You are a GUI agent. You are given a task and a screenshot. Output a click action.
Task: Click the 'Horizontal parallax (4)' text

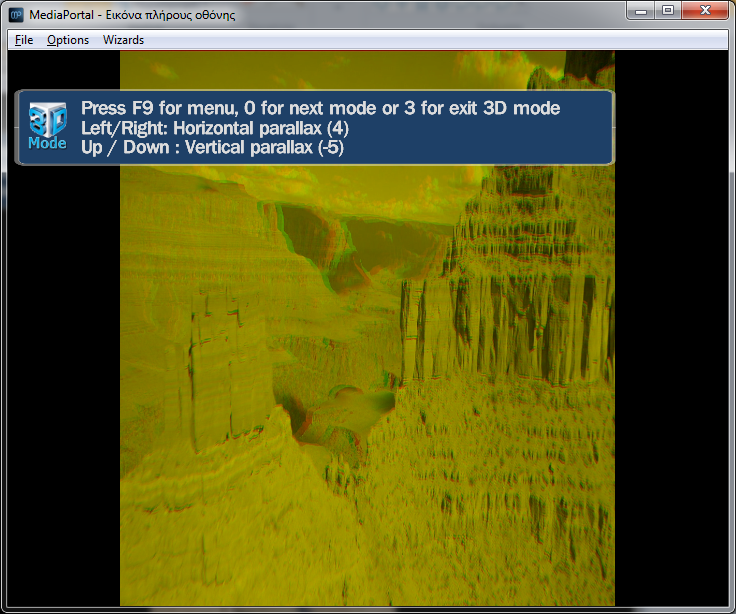[x=261, y=128]
